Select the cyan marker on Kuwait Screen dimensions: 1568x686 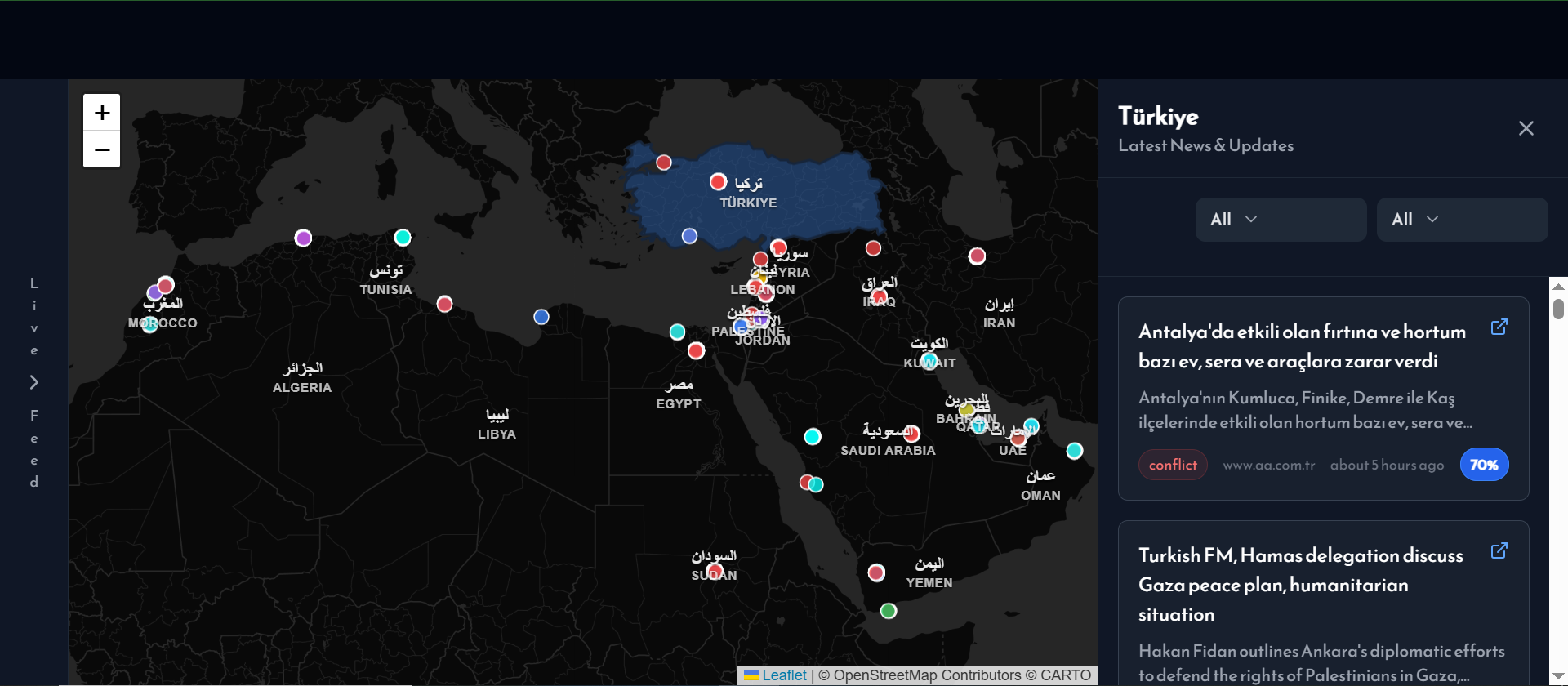(929, 361)
